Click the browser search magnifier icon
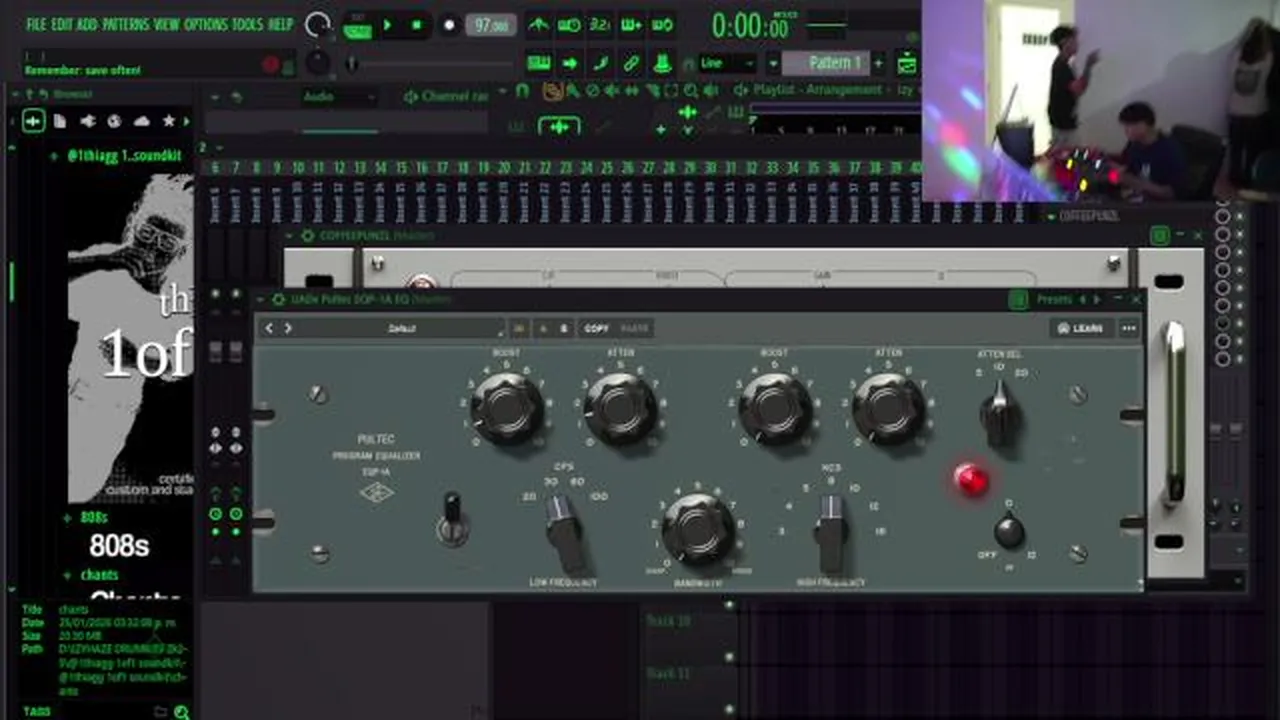Image resolution: width=1280 pixels, height=720 pixels. click(x=181, y=712)
